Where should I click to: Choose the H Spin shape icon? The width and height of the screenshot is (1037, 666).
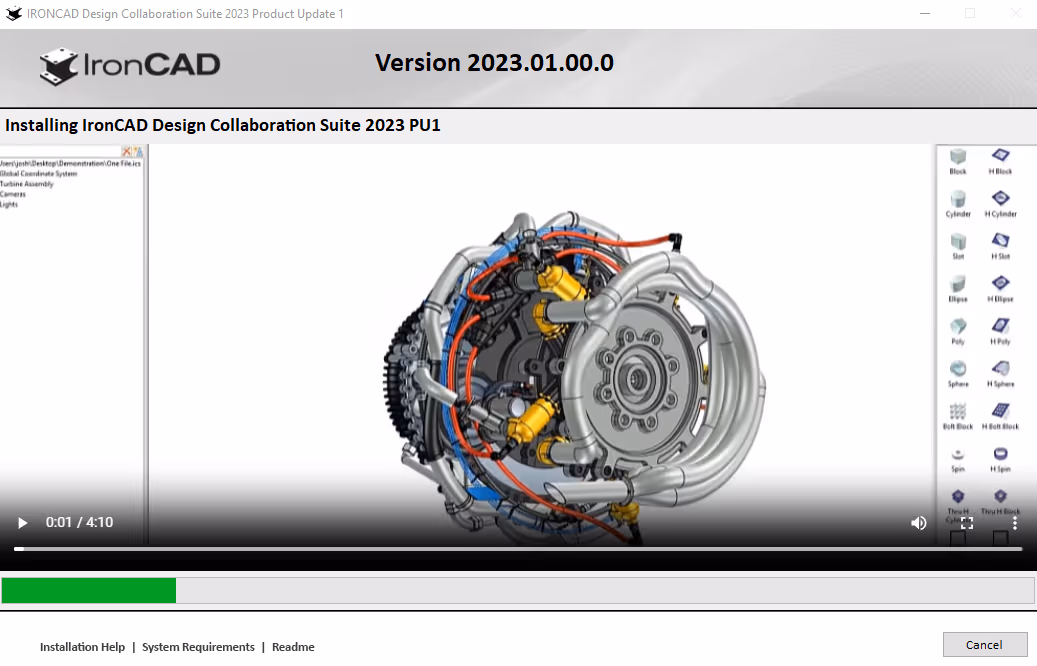pos(1000,454)
